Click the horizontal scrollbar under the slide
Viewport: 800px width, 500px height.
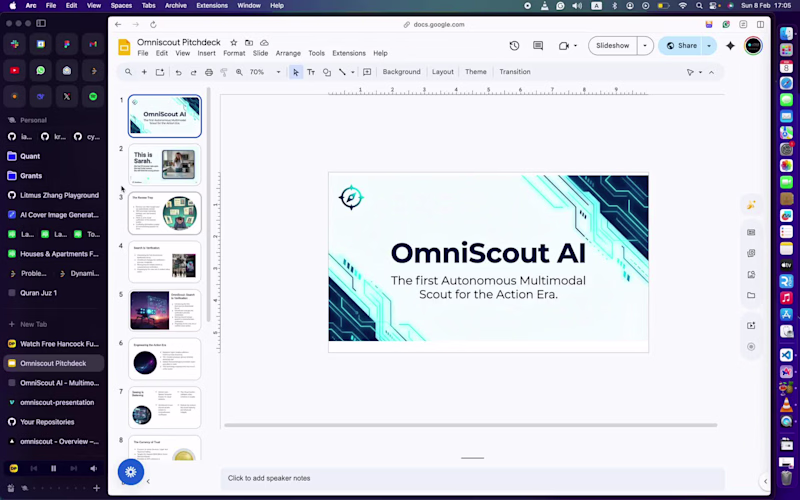tap(470, 425)
